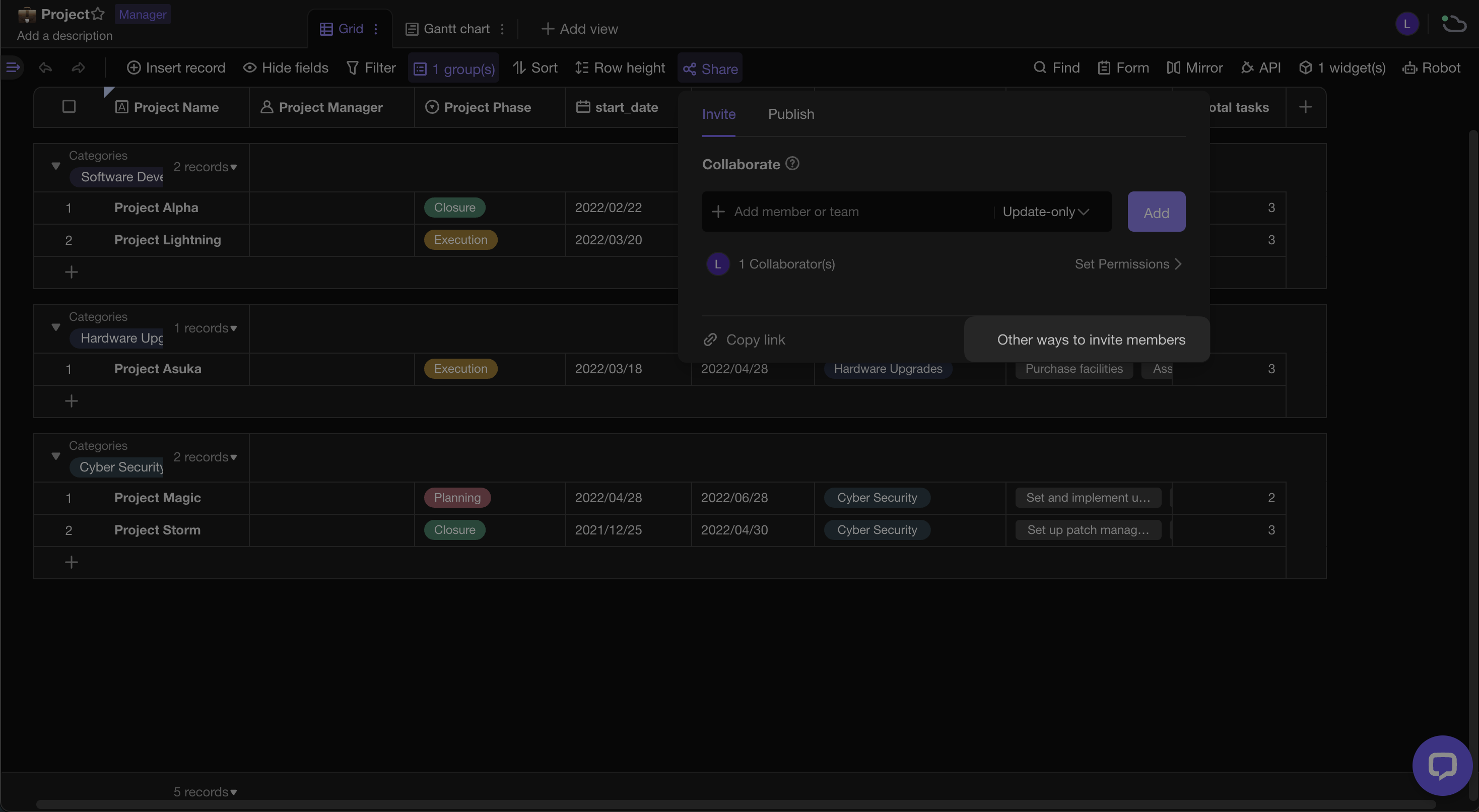The height and width of the screenshot is (812, 1479).
Task: Click Copy link
Action: pos(744,340)
